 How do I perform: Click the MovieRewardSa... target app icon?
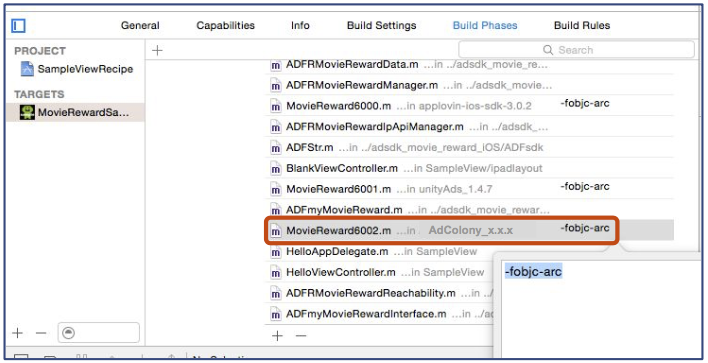click(27, 112)
